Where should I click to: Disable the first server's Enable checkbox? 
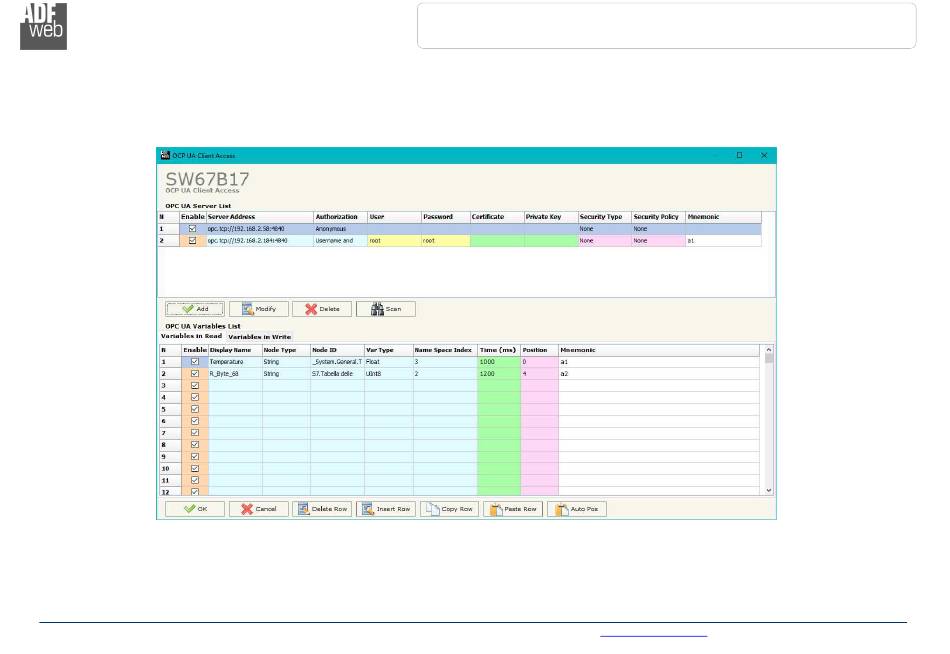point(194,229)
